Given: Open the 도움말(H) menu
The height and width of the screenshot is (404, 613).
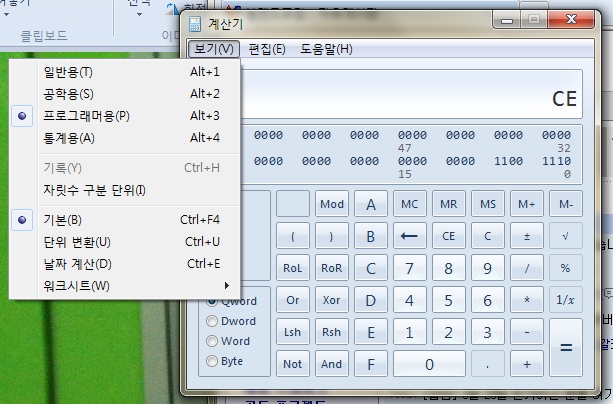Looking at the screenshot, I should tap(326, 49).
